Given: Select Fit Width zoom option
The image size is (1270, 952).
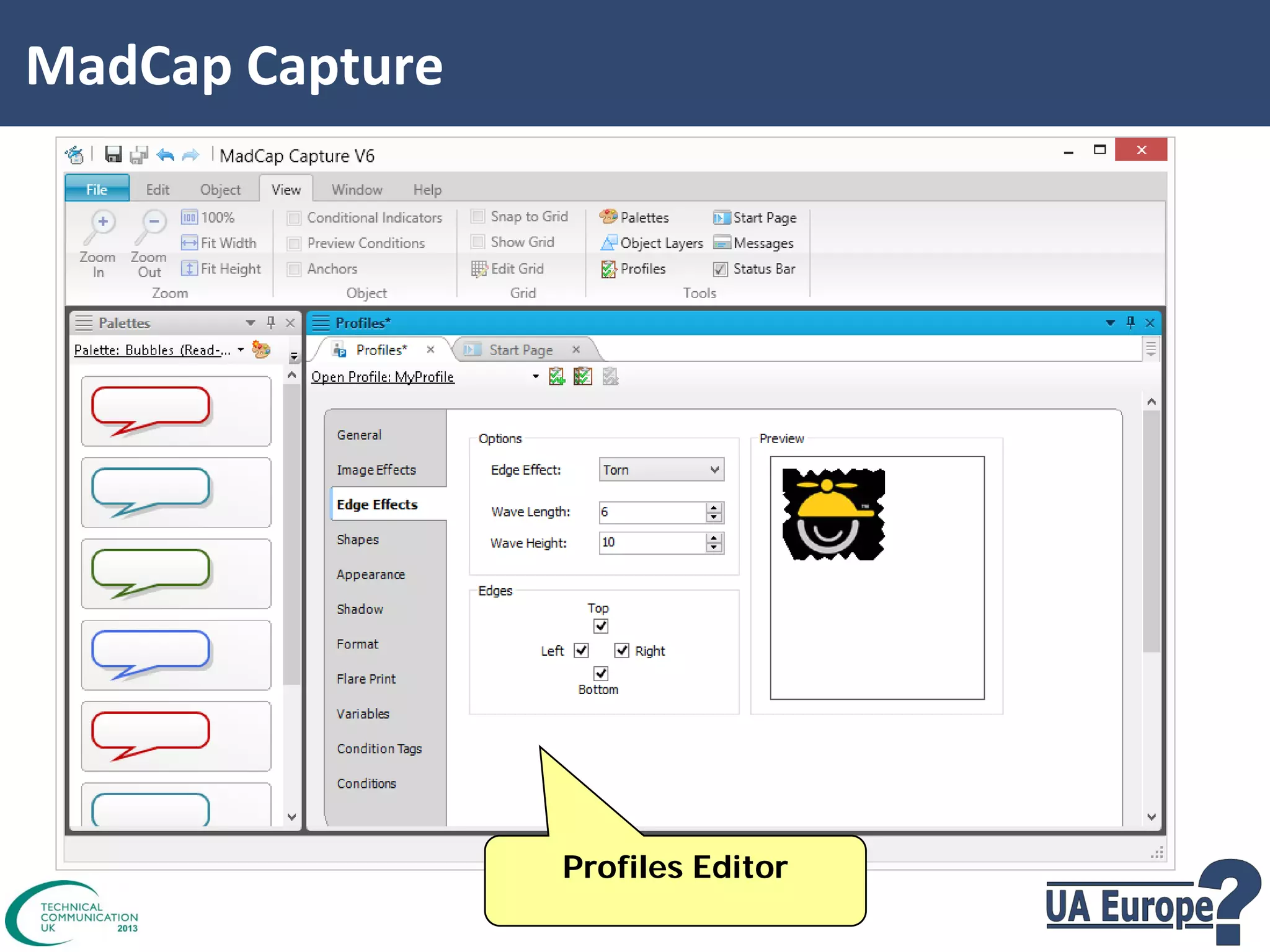Looking at the screenshot, I should [x=219, y=243].
